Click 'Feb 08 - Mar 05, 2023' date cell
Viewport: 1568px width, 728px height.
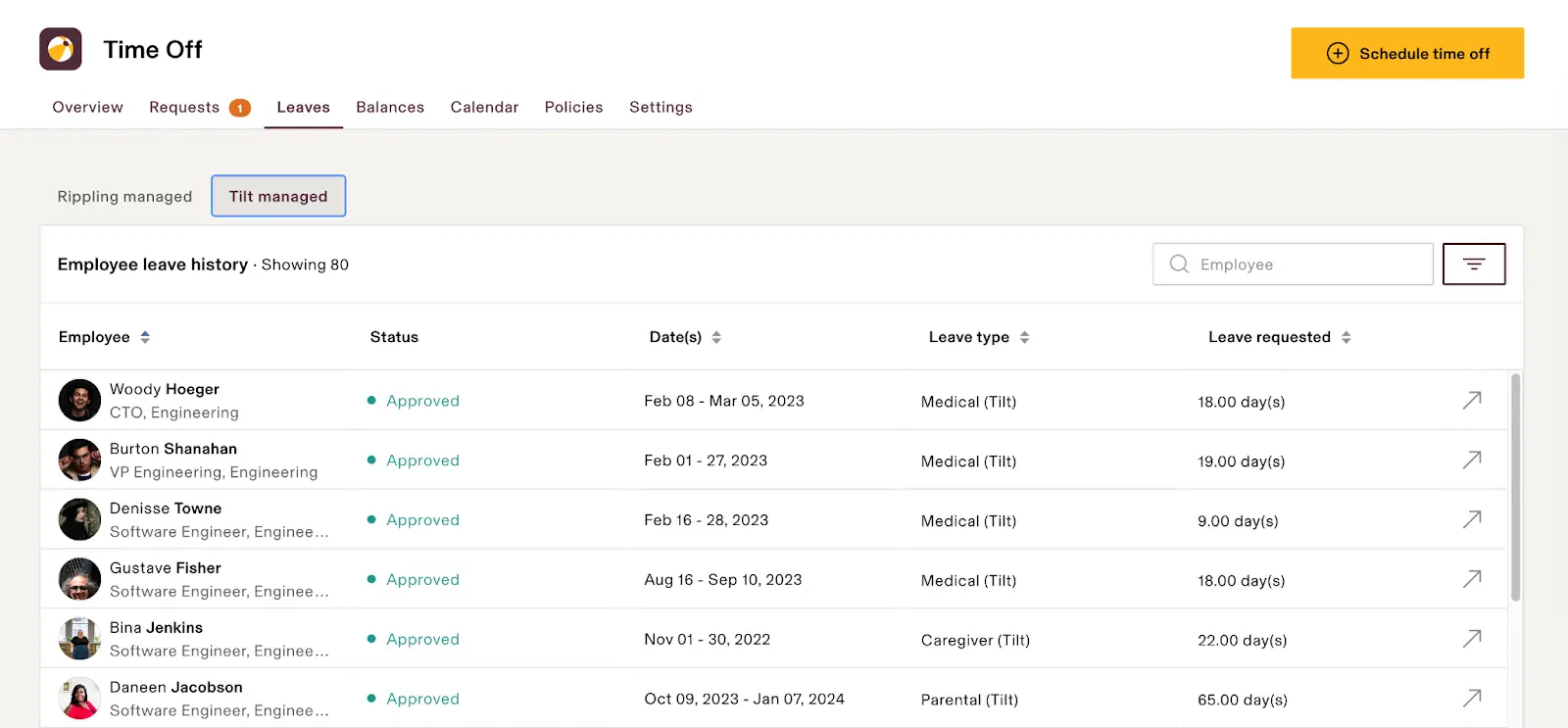coord(724,401)
